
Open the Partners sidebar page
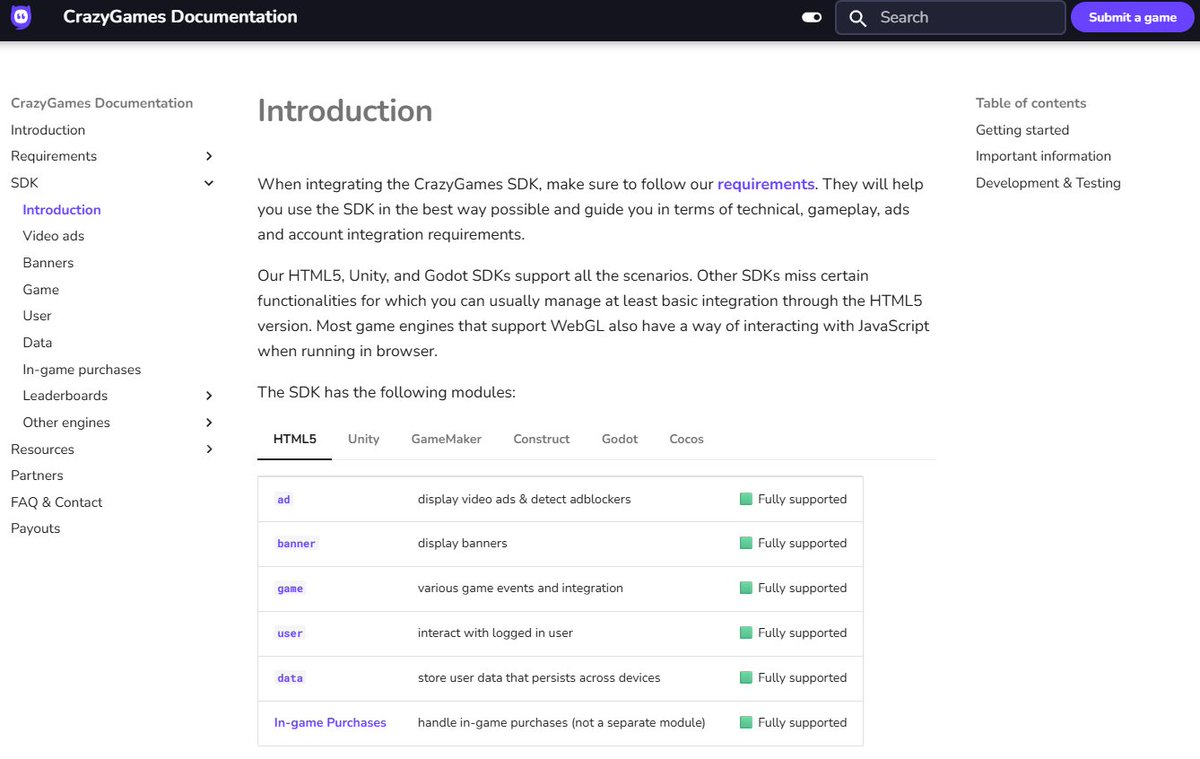tap(37, 476)
